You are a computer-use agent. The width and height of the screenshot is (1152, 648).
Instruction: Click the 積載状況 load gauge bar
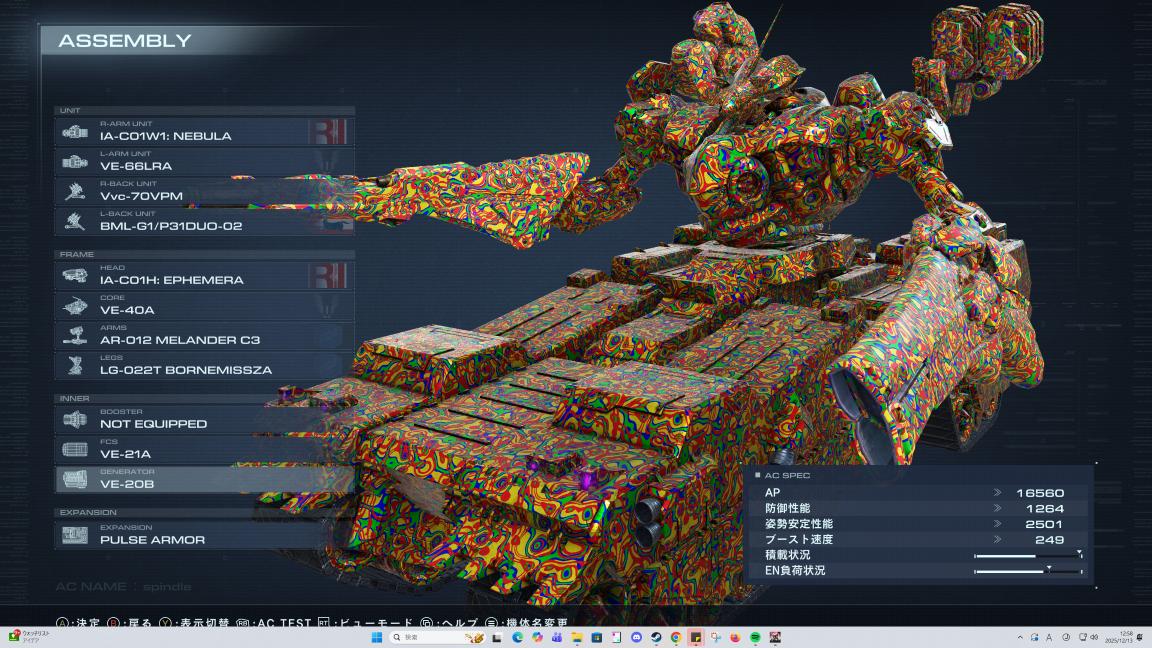(1028, 555)
